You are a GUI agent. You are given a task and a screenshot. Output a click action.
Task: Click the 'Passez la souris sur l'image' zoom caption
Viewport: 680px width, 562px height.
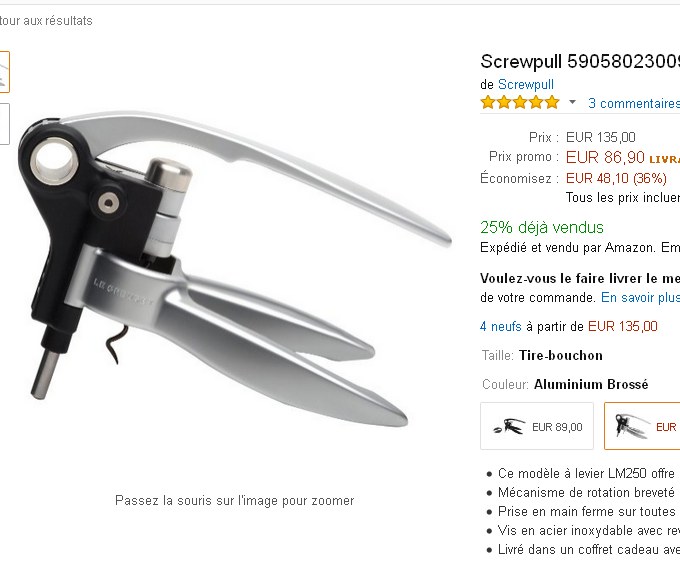pos(235,500)
